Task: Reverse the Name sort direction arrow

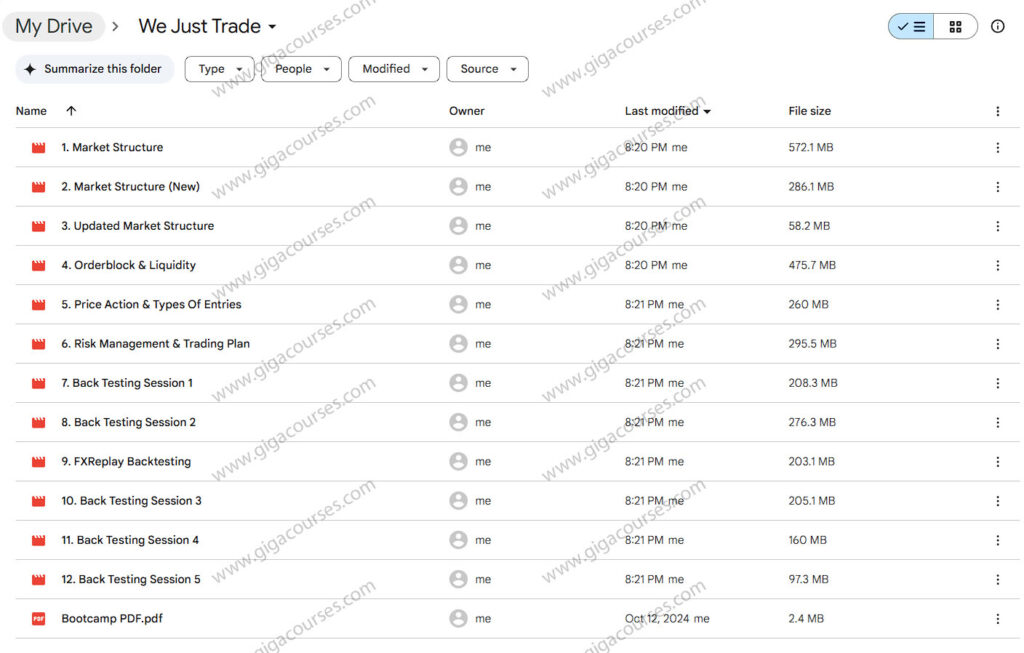Action: point(71,111)
